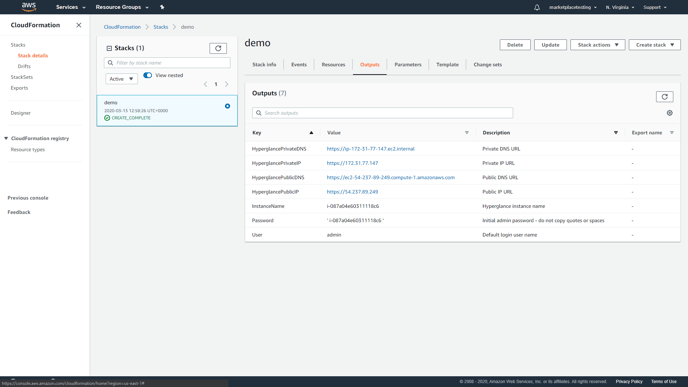The width and height of the screenshot is (688, 387).
Task: Open Exports in the sidebar
Action: point(19,88)
